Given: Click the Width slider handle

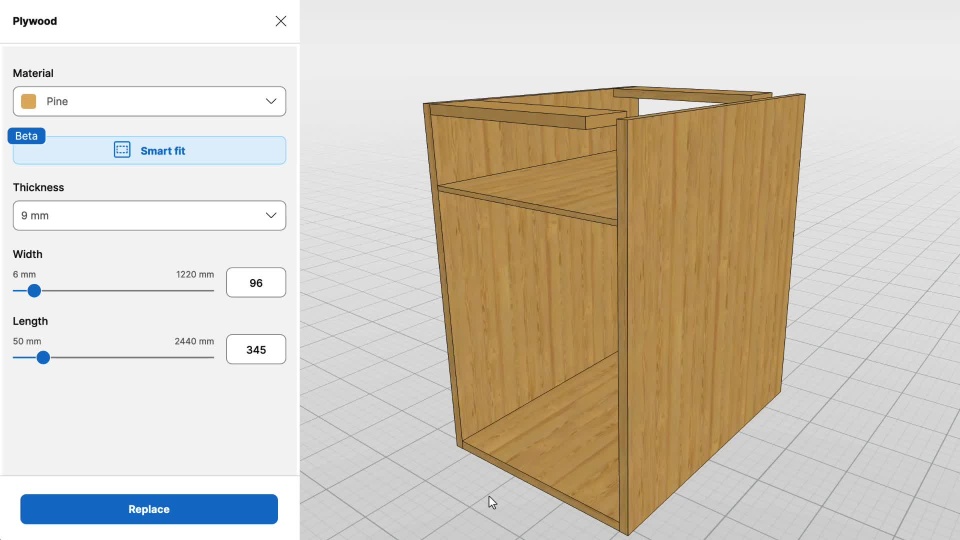Looking at the screenshot, I should (34, 291).
